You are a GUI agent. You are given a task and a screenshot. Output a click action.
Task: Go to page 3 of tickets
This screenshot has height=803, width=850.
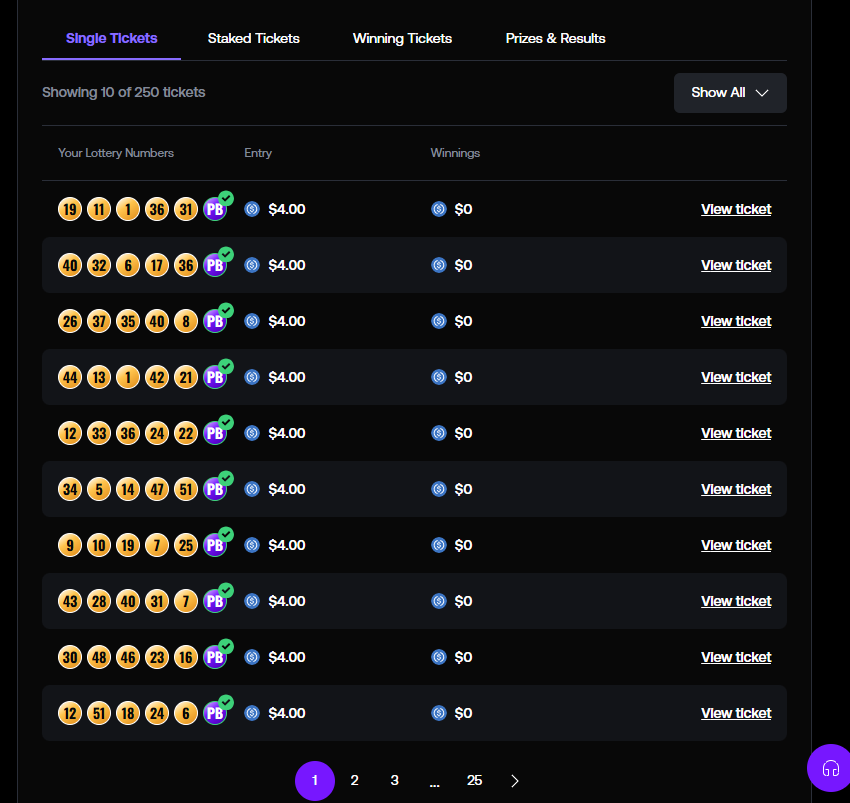point(395,780)
